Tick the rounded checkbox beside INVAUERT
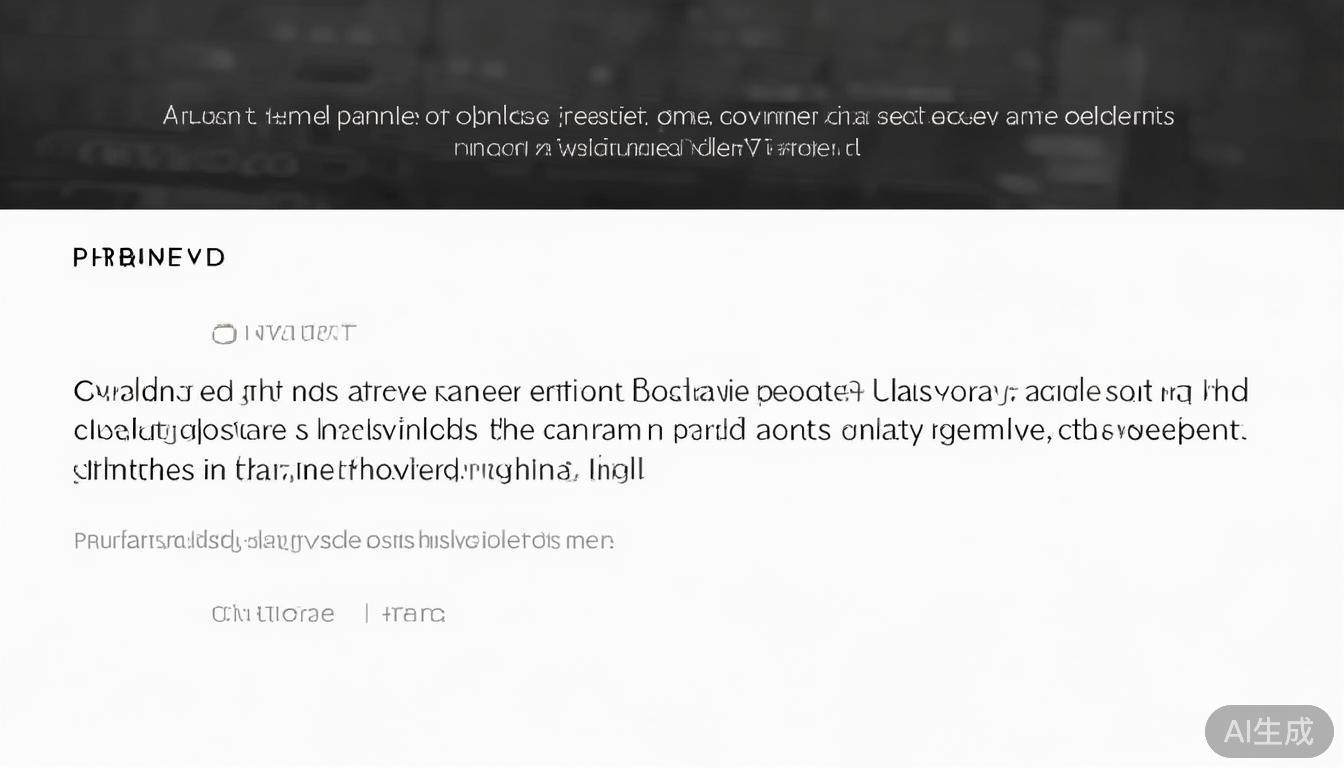This screenshot has height=768, width=1344. coord(224,334)
